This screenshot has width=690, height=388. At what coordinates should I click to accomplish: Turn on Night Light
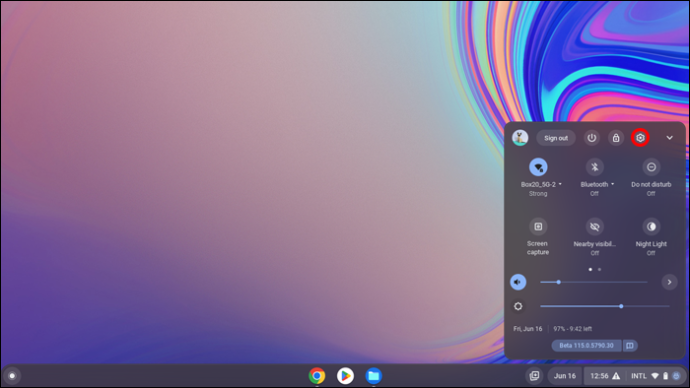651,227
